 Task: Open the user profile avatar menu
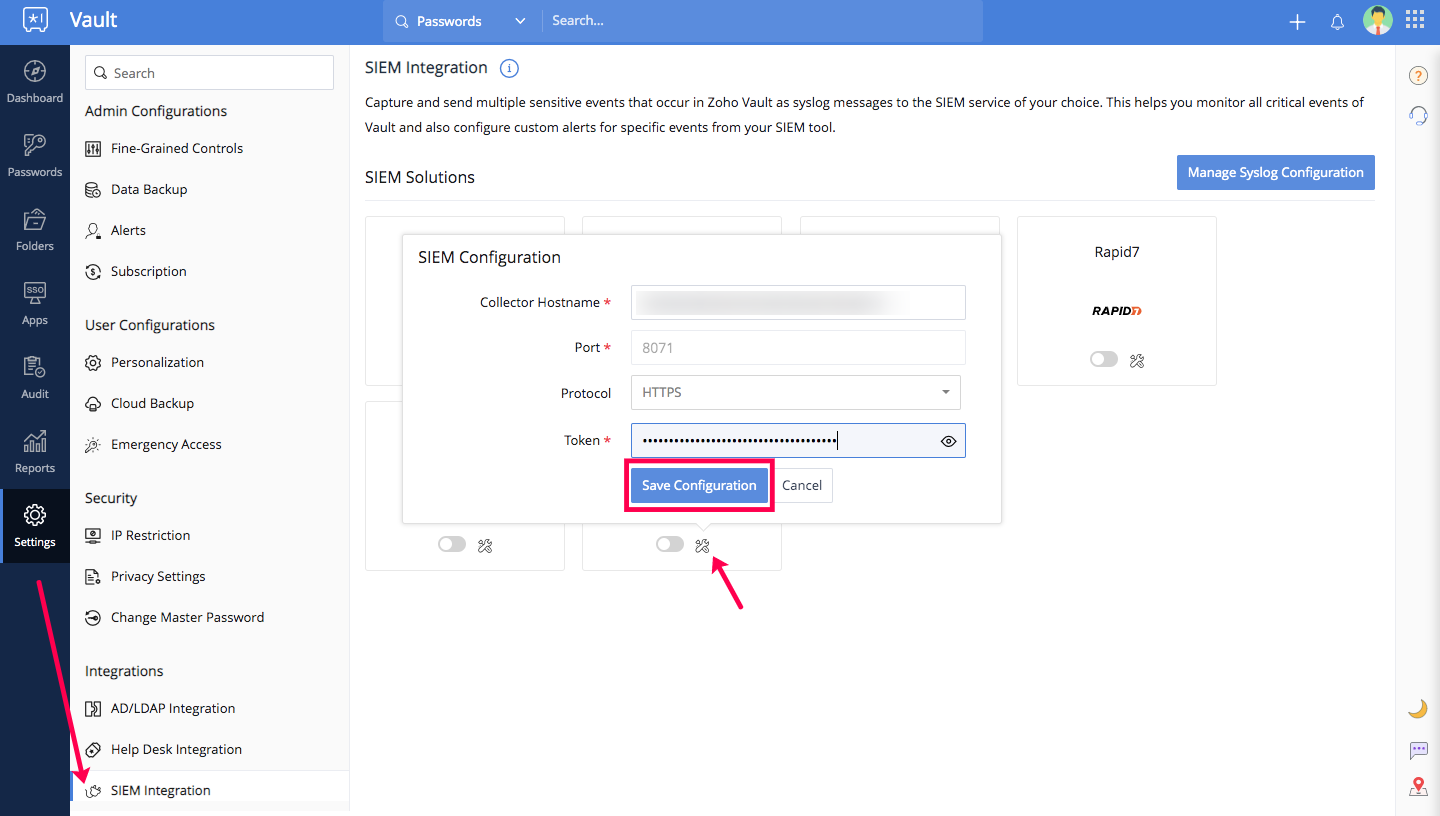(1377, 21)
